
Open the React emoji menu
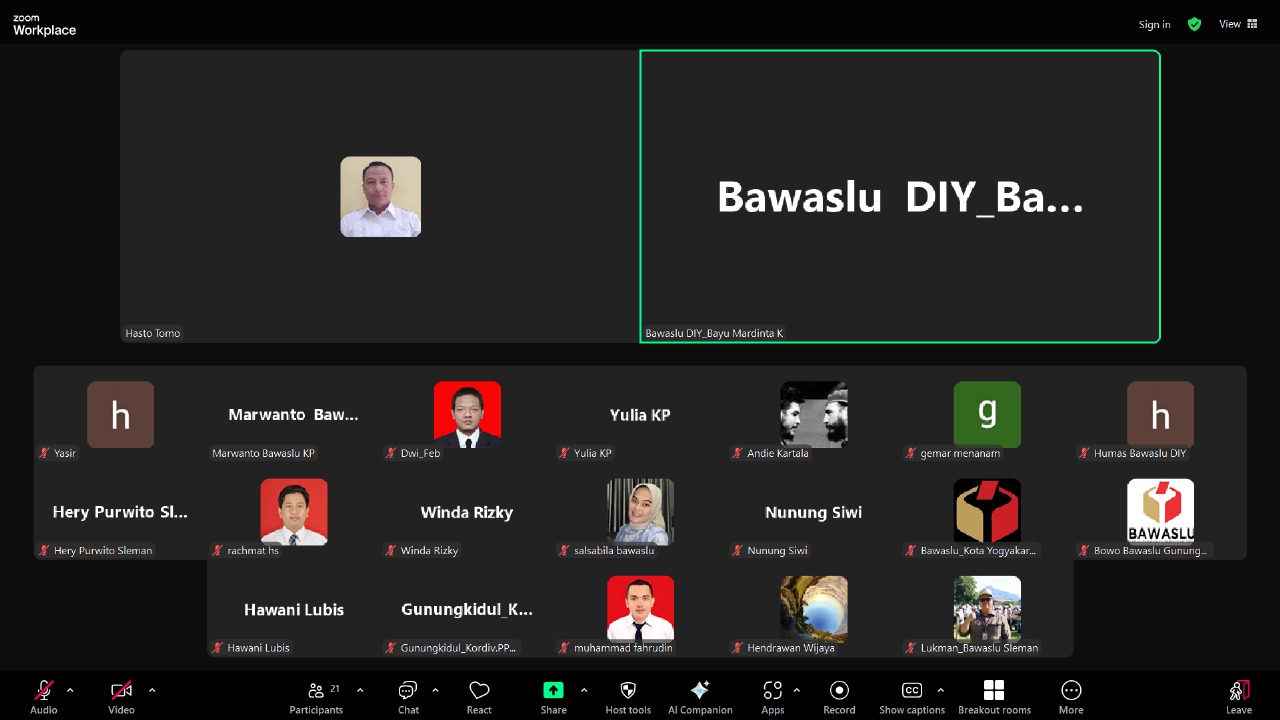tap(479, 696)
